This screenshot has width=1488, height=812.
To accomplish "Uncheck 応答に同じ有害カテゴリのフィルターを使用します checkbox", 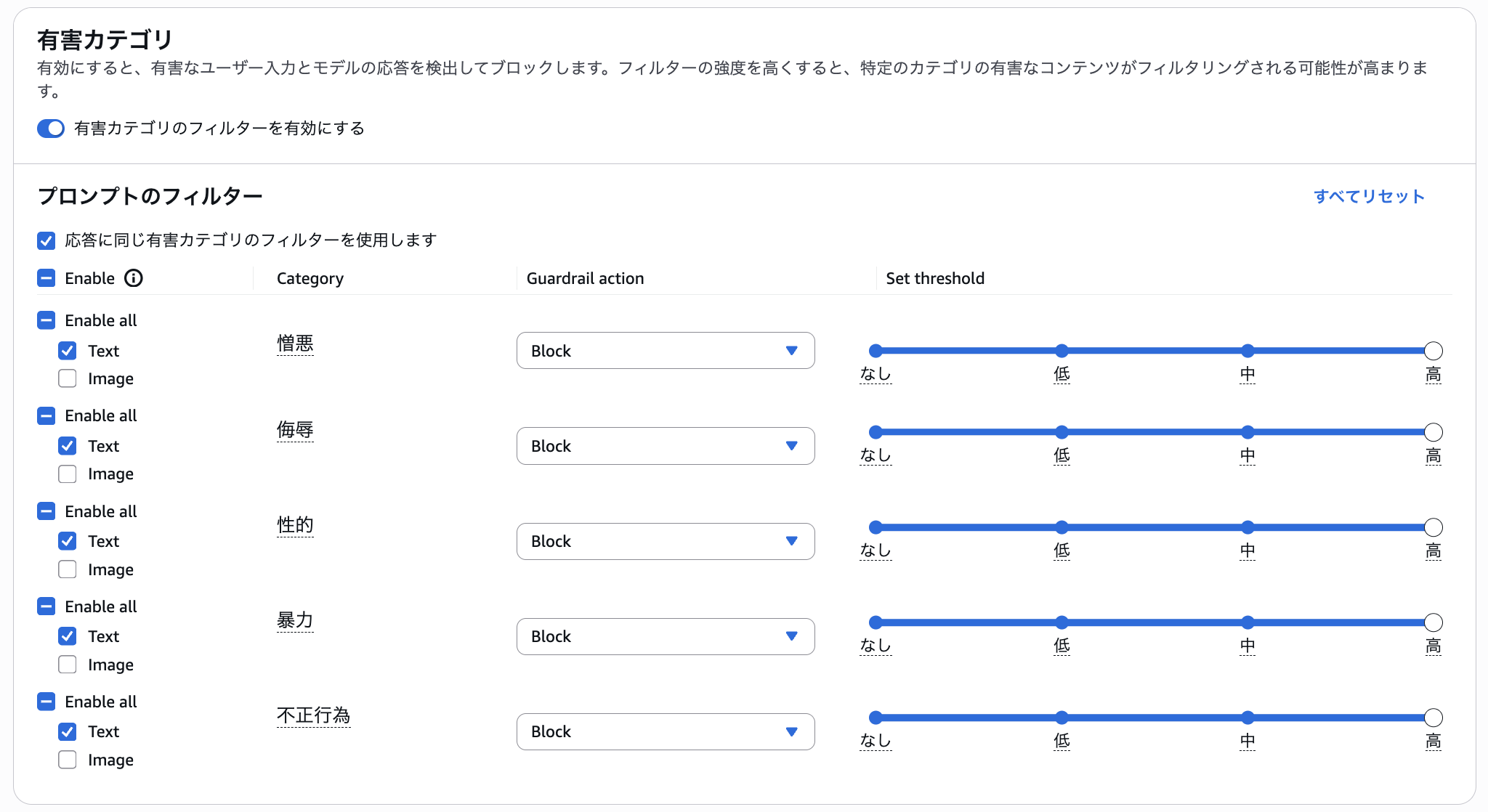I will pyautogui.click(x=46, y=240).
